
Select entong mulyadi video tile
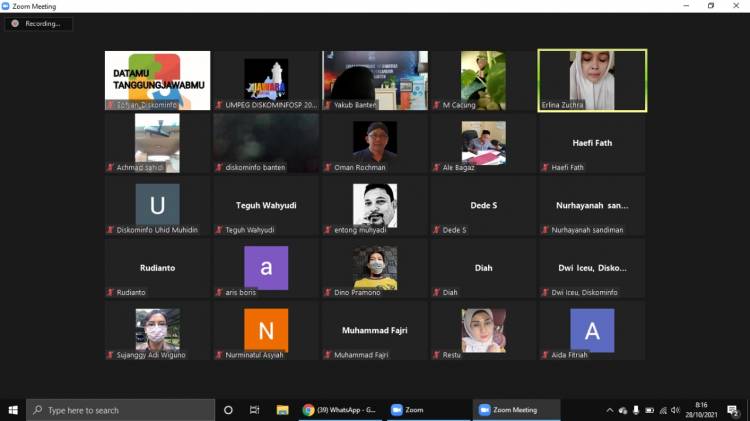coord(375,206)
